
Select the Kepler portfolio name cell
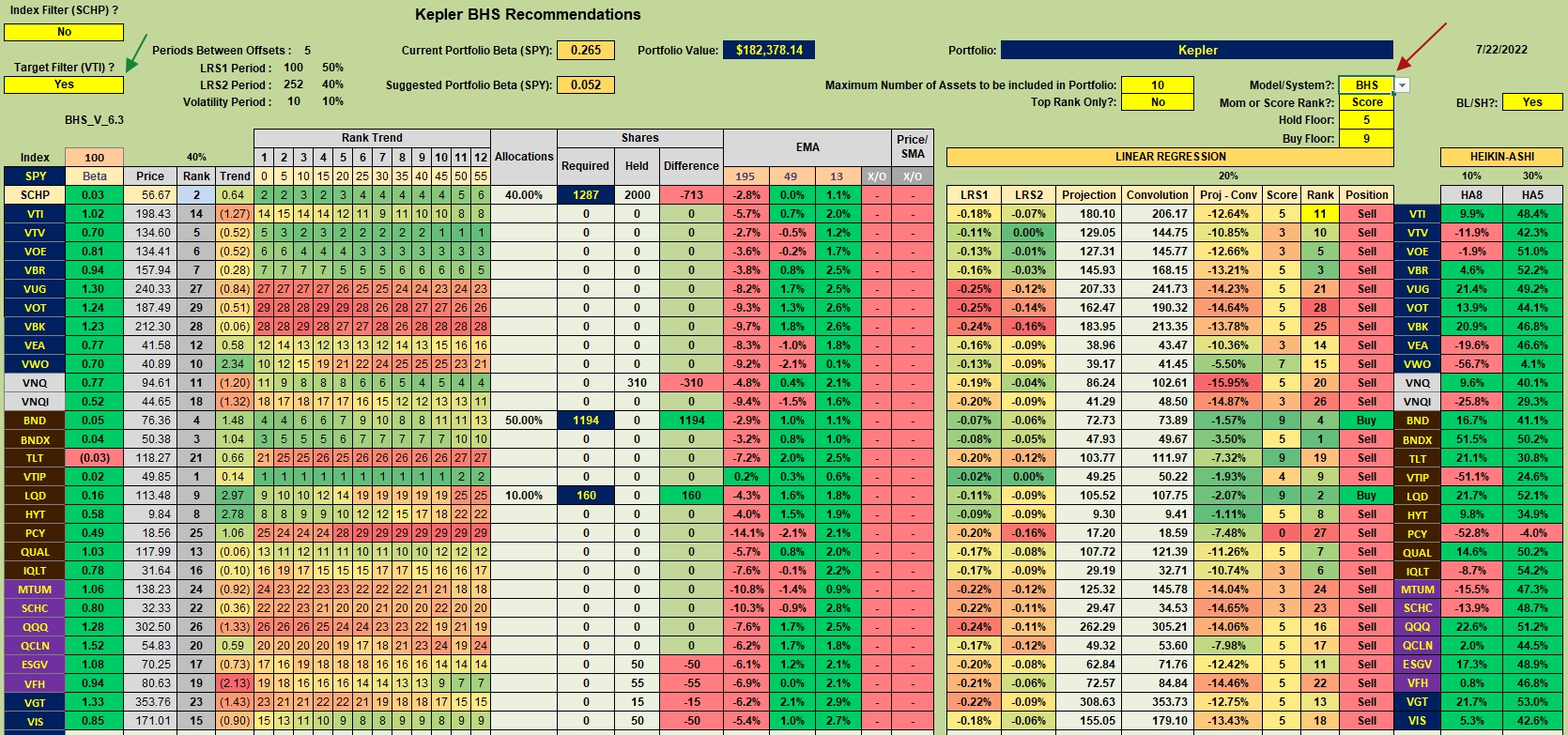[1197, 51]
